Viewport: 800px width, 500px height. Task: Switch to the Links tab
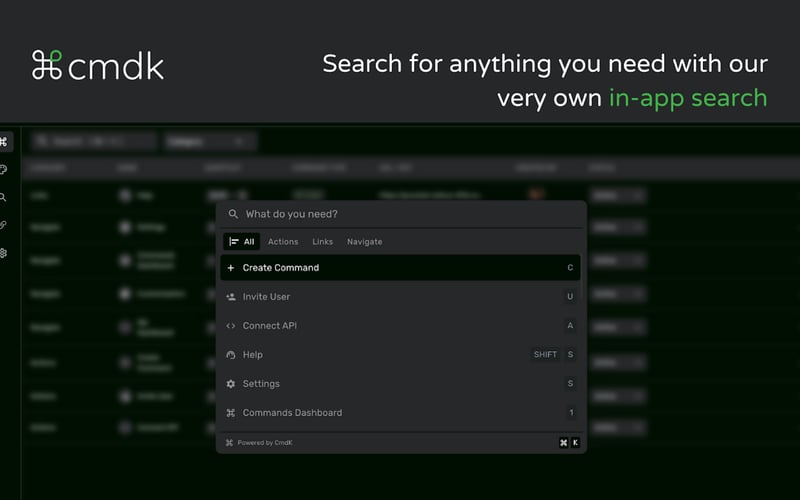click(x=322, y=242)
